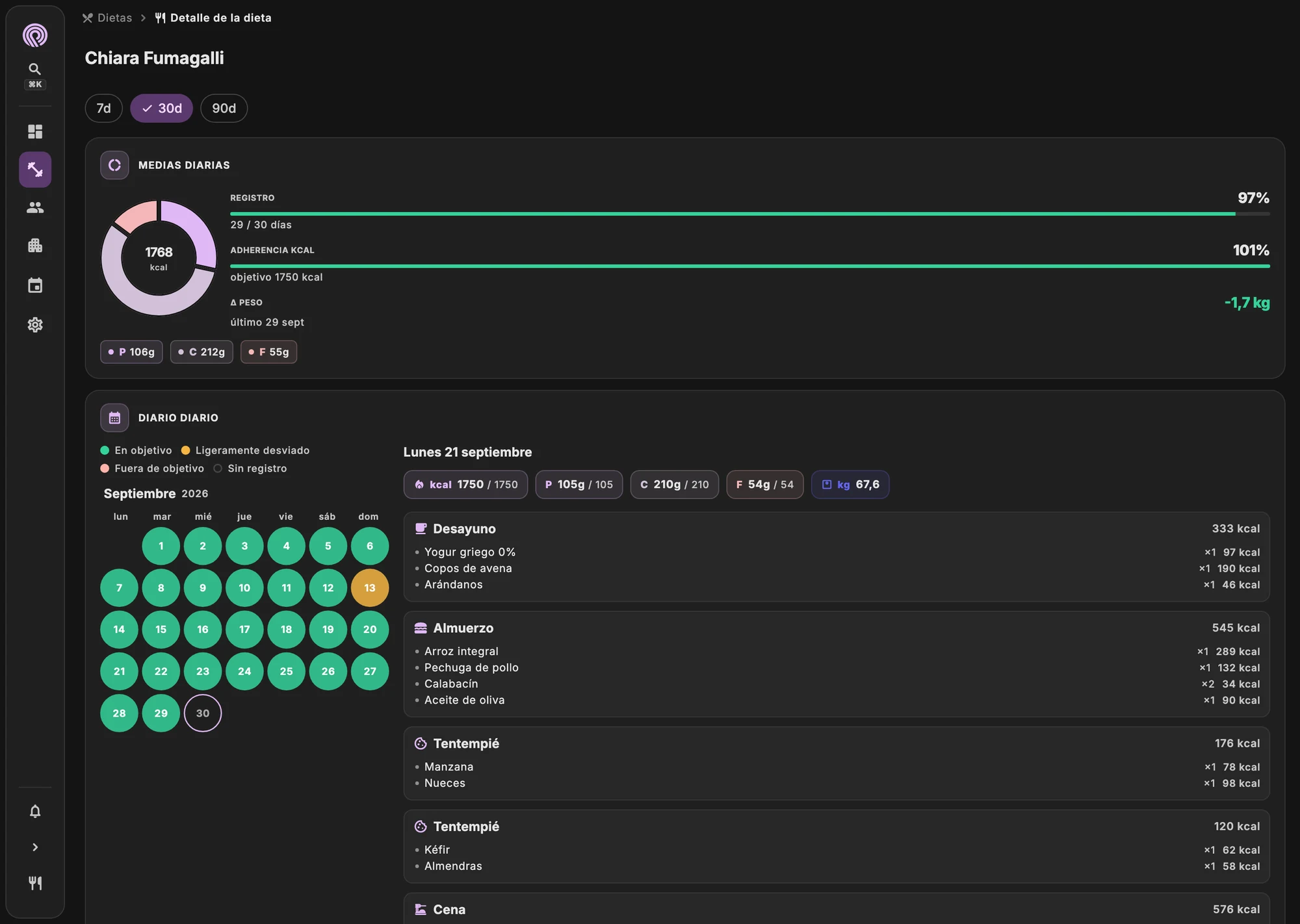This screenshot has width=1300, height=924.
Task: Click the kcal 1750 / 1750 chip
Action: (x=465, y=485)
